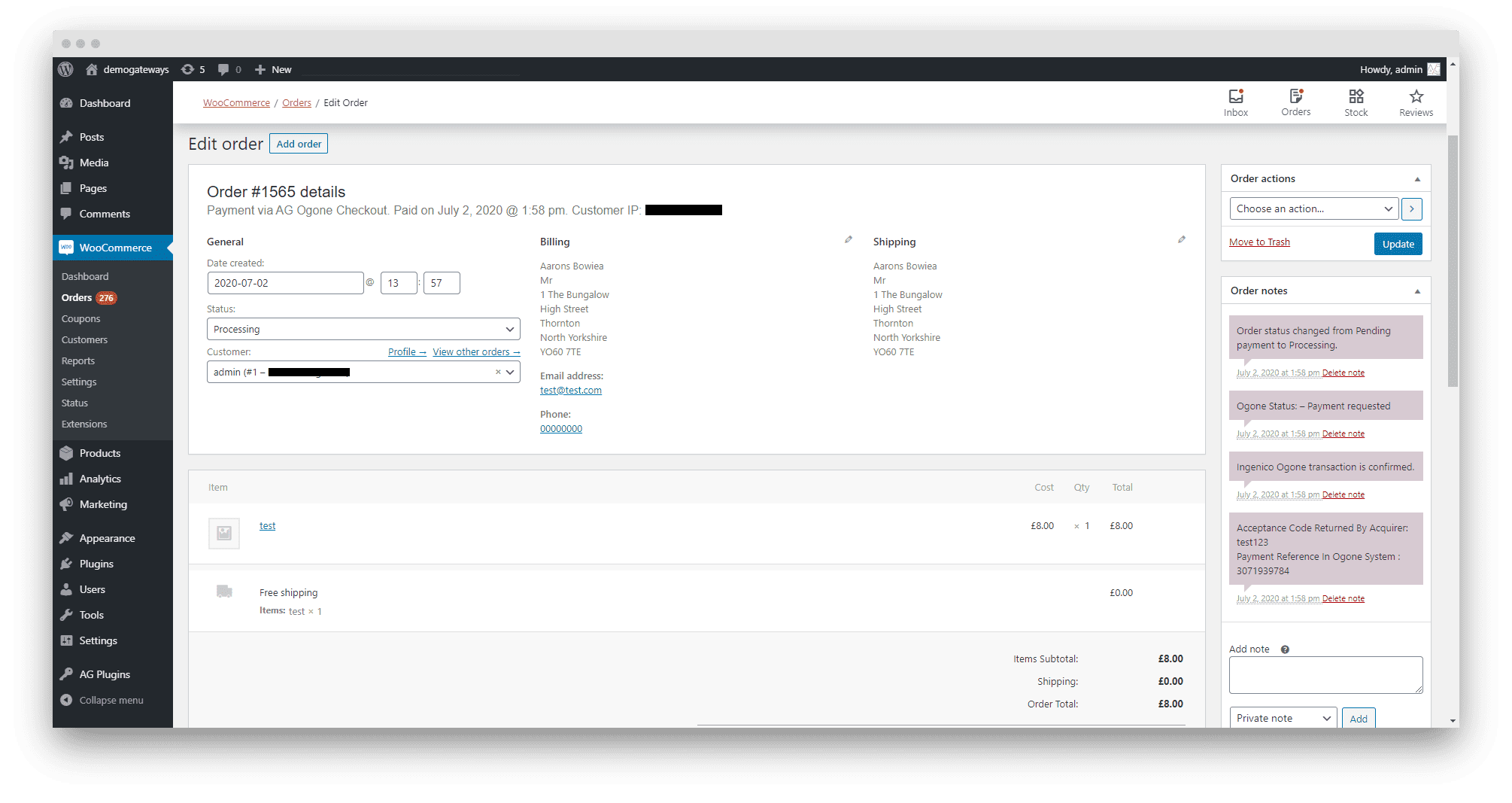Open the Choose an action dropdown
The image size is (1512, 803).
(1314, 208)
